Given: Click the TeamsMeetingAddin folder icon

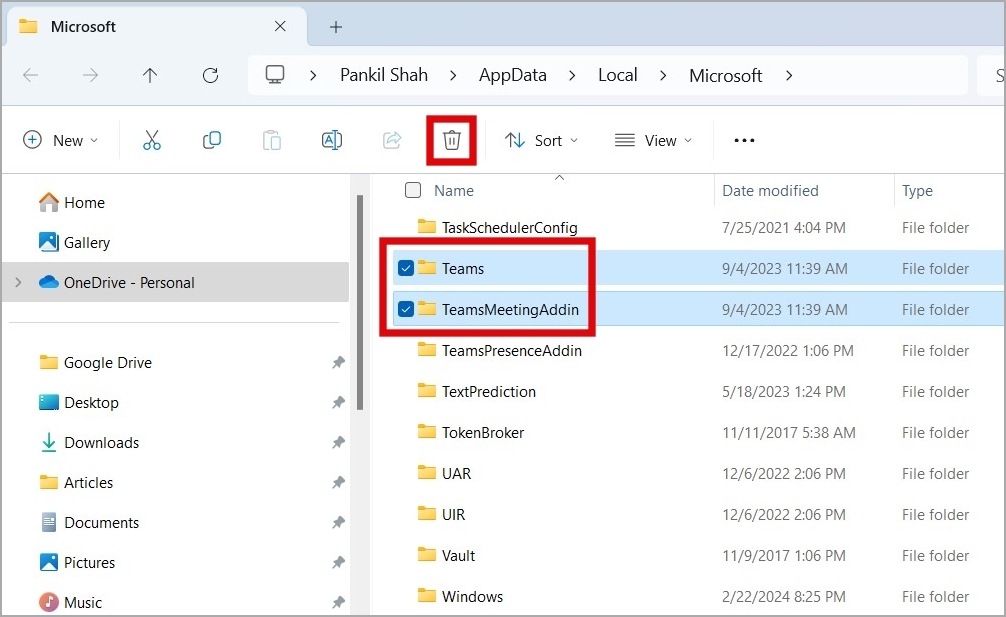Looking at the screenshot, I should coord(427,308).
